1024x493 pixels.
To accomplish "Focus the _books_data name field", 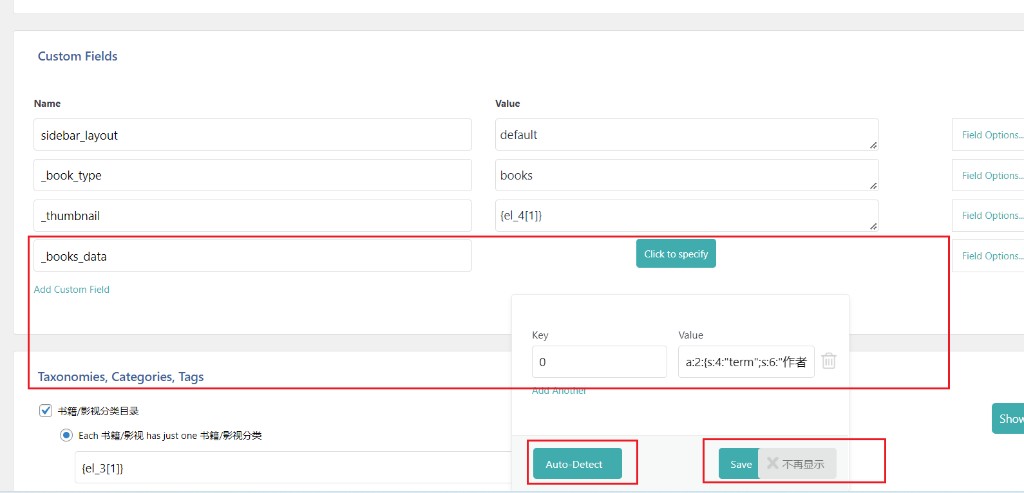I will (253, 256).
